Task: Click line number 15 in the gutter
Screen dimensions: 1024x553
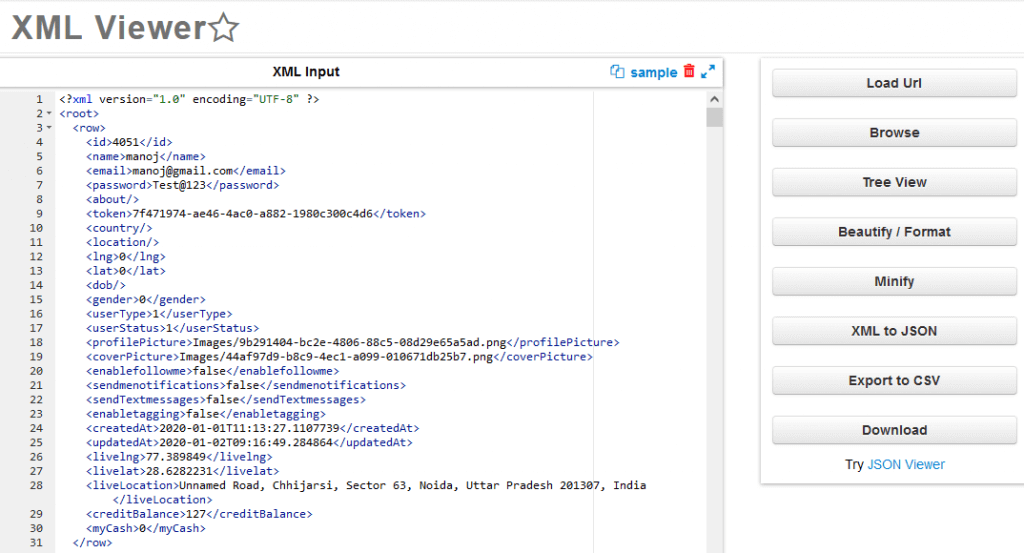Action: [36, 300]
